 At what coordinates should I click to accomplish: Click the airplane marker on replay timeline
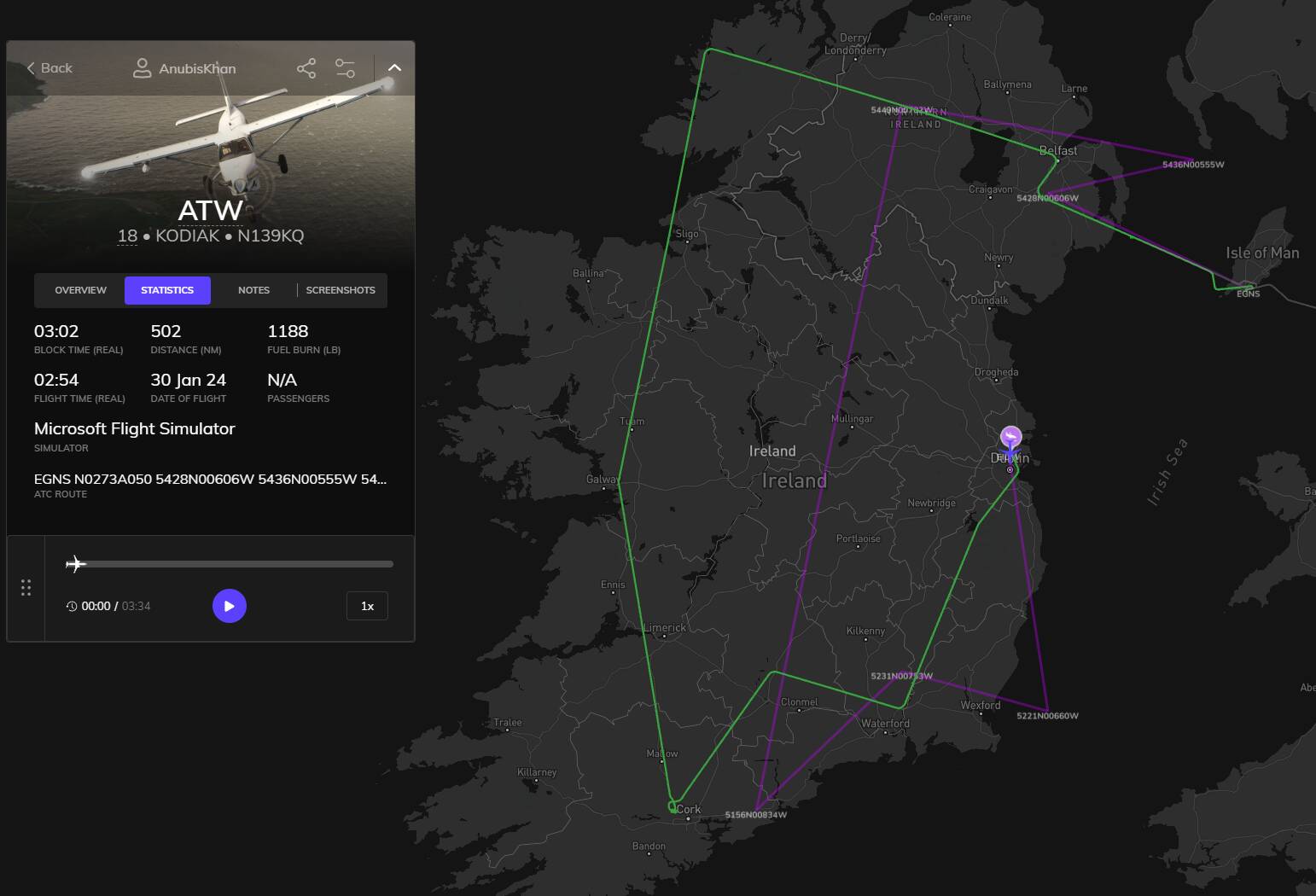coord(76,564)
